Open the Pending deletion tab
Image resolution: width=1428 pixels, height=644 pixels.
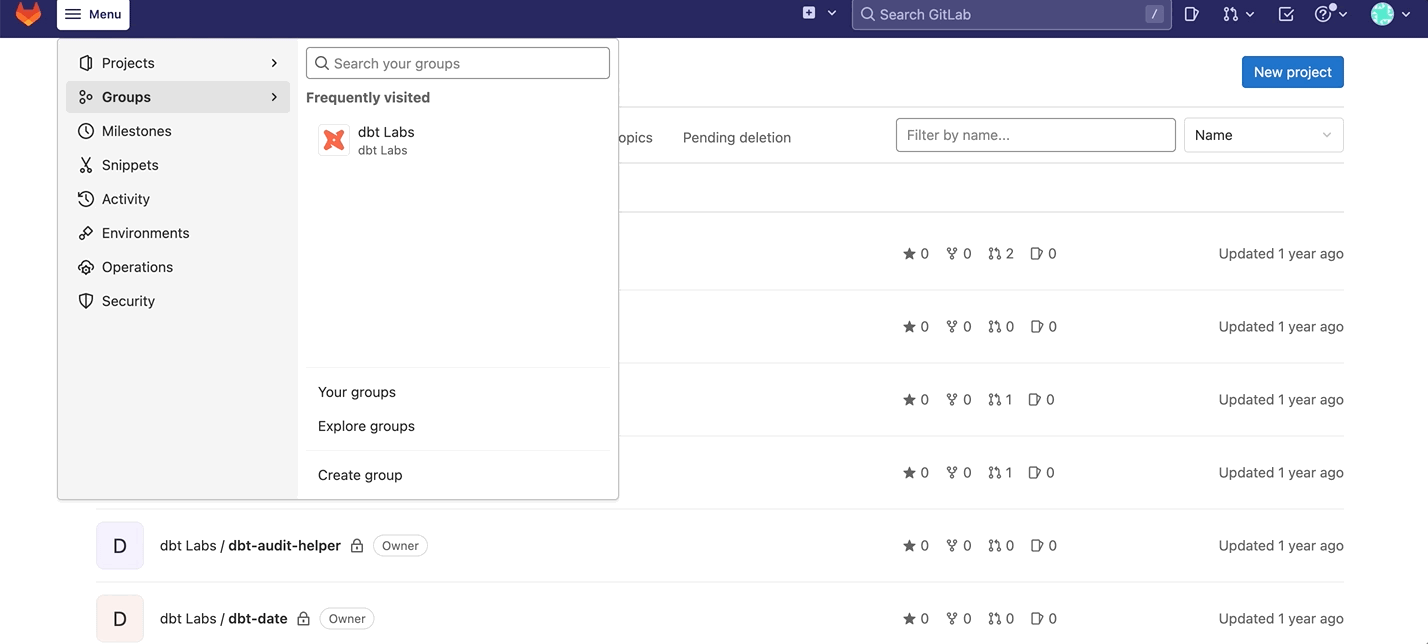click(736, 137)
